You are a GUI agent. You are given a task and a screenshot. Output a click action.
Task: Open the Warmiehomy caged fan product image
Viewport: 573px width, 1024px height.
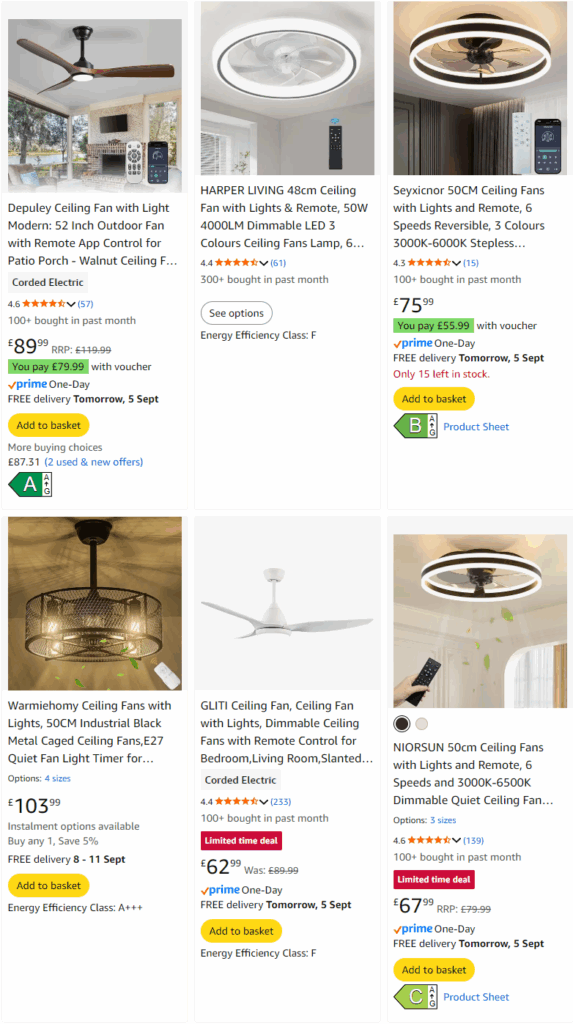(x=95, y=603)
